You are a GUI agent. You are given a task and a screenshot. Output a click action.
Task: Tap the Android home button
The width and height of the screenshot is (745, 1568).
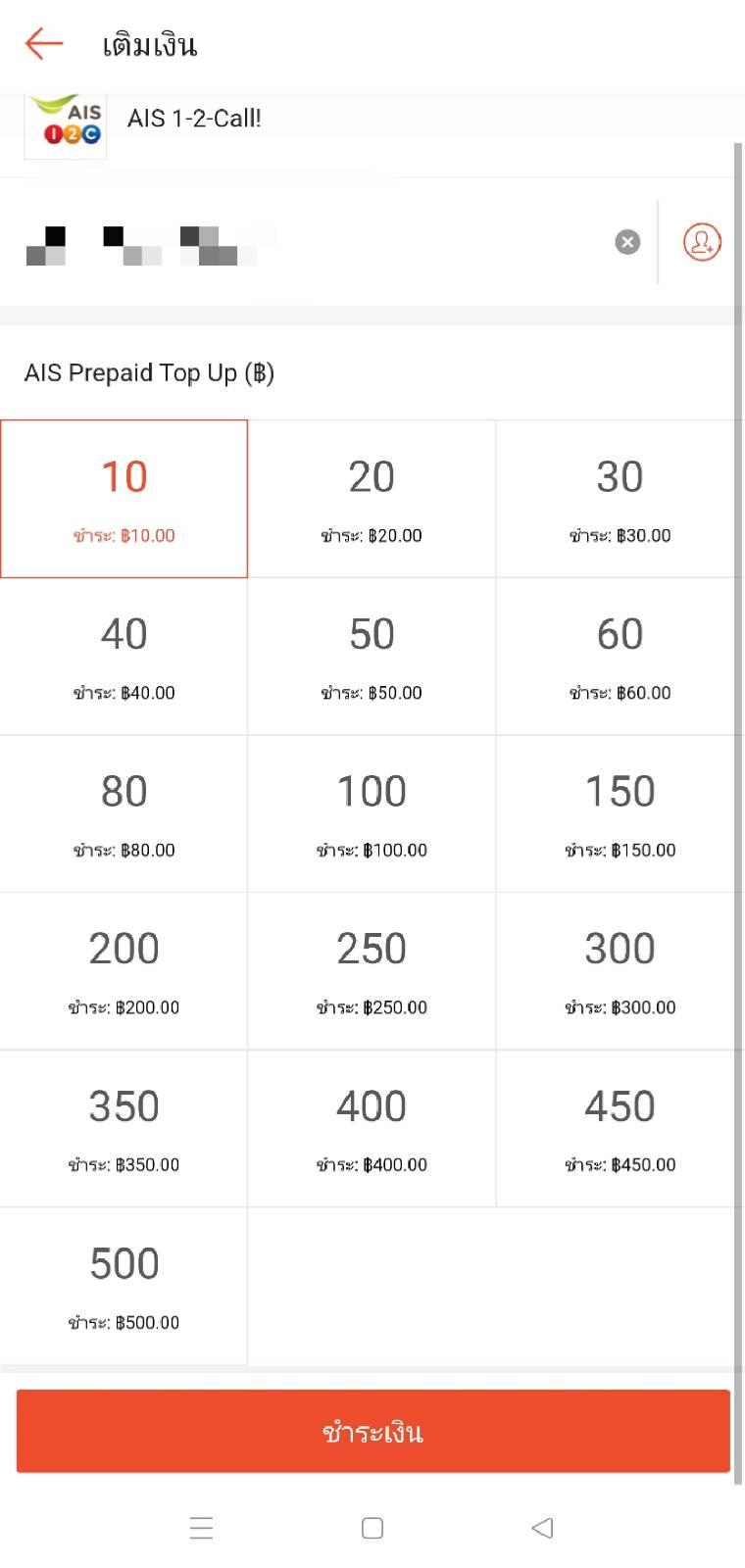click(x=372, y=1528)
